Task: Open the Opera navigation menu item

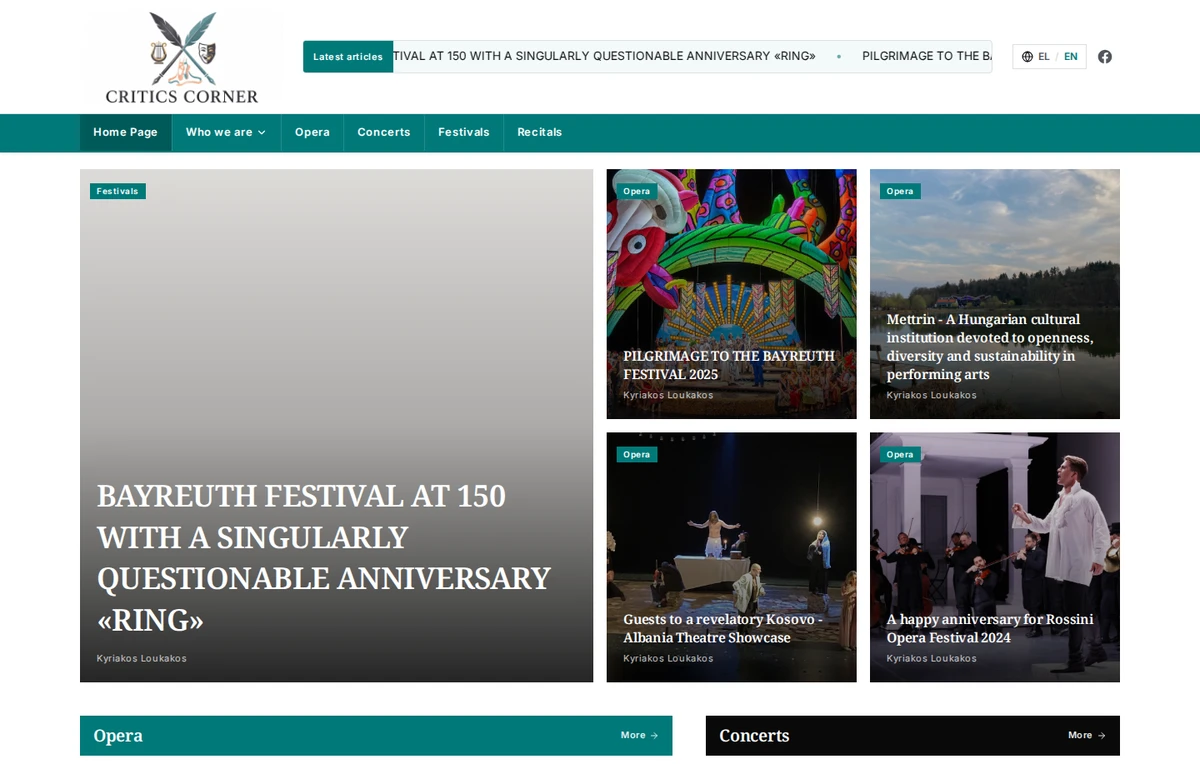Action: tap(312, 132)
